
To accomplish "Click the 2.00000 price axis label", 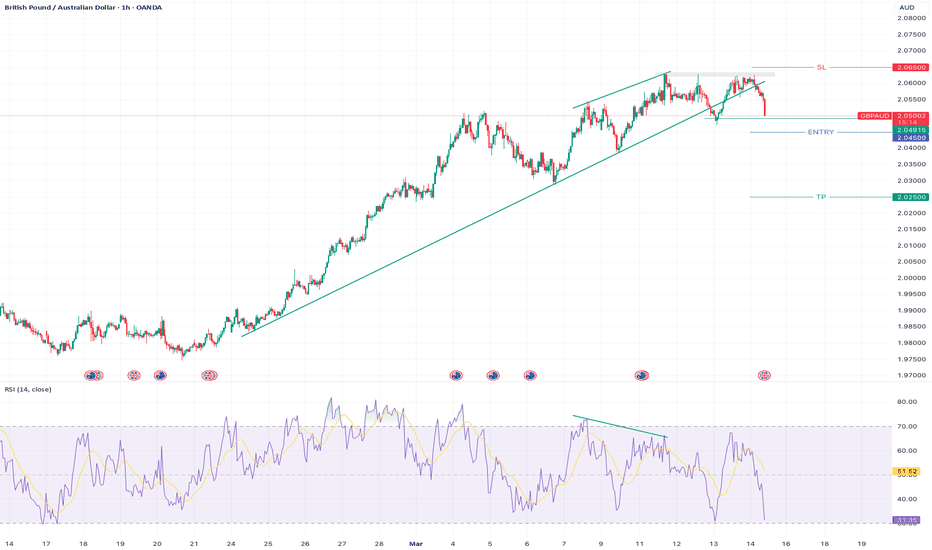I will pyautogui.click(x=911, y=278).
